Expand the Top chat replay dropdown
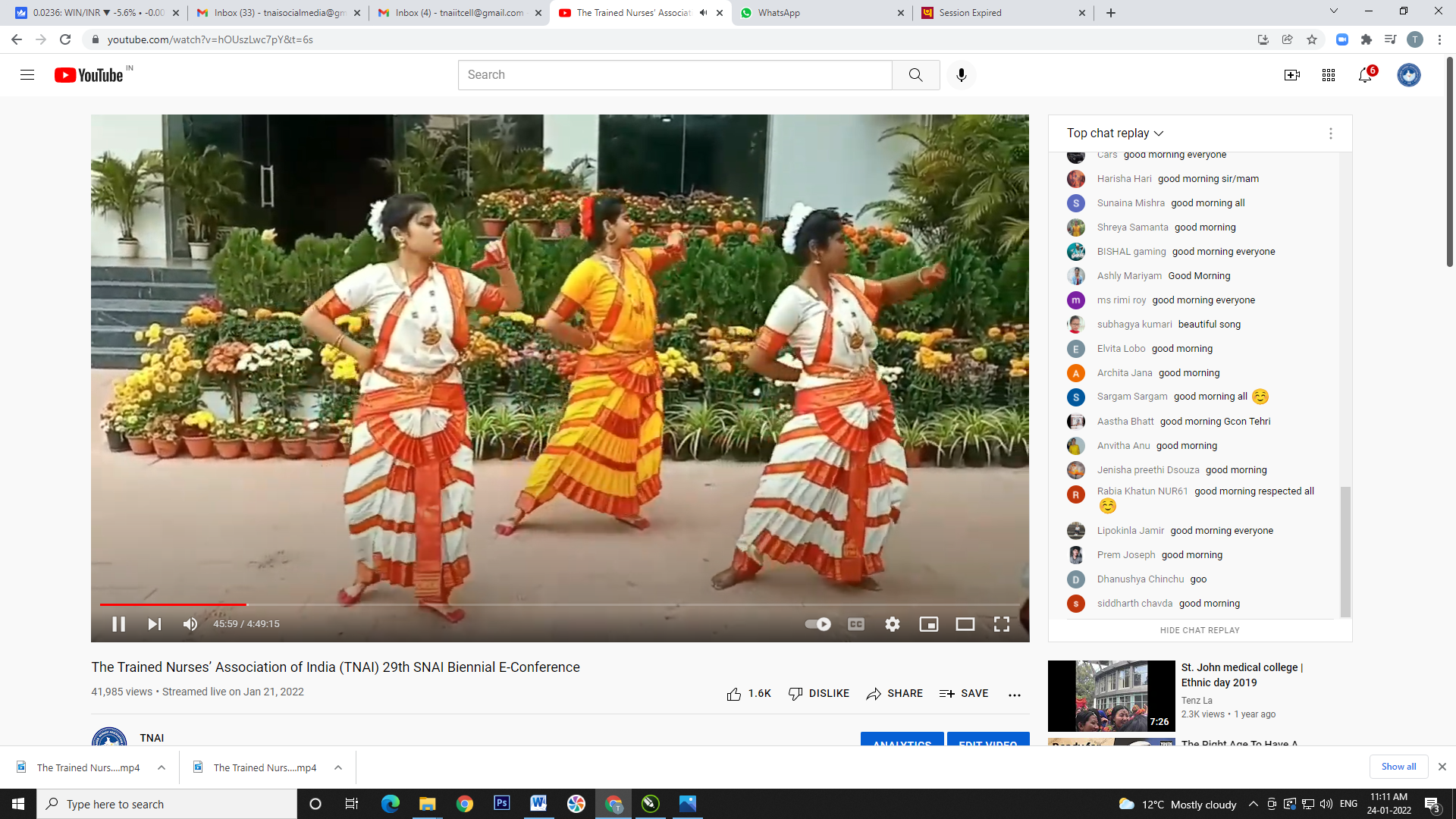The image size is (1456, 819). [x=1115, y=133]
